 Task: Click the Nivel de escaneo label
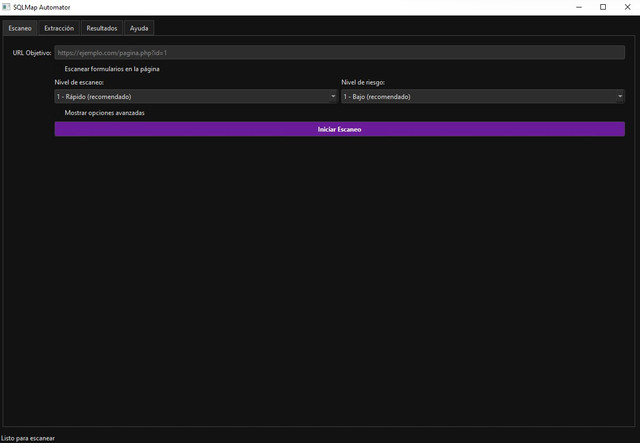tap(79, 82)
